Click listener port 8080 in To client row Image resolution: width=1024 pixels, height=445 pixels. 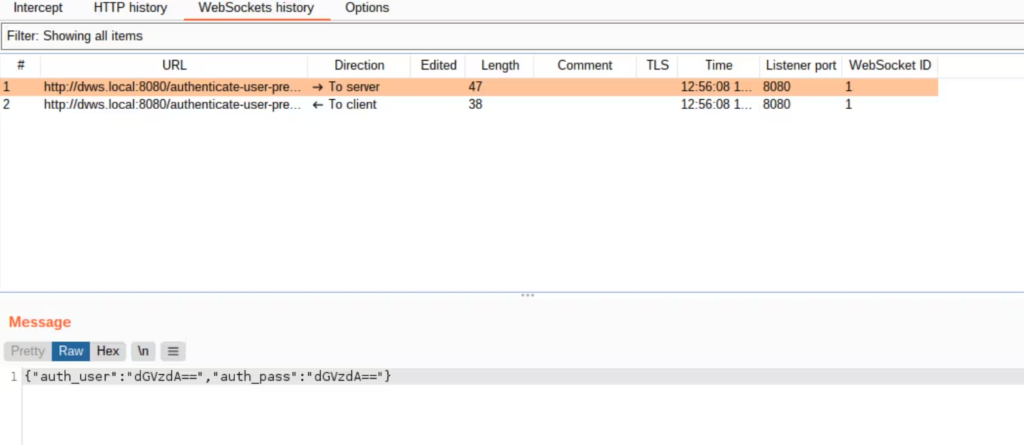point(776,105)
